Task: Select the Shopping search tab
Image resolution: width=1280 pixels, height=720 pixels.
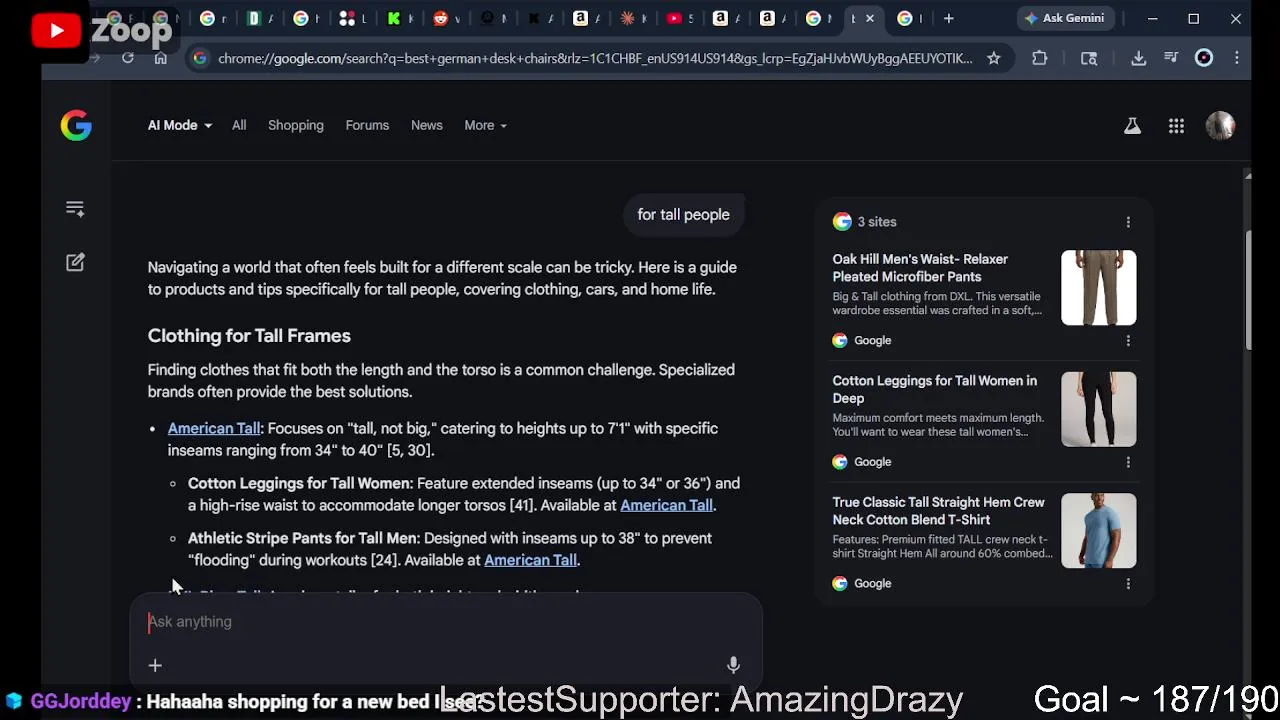Action: pyautogui.click(x=296, y=125)
